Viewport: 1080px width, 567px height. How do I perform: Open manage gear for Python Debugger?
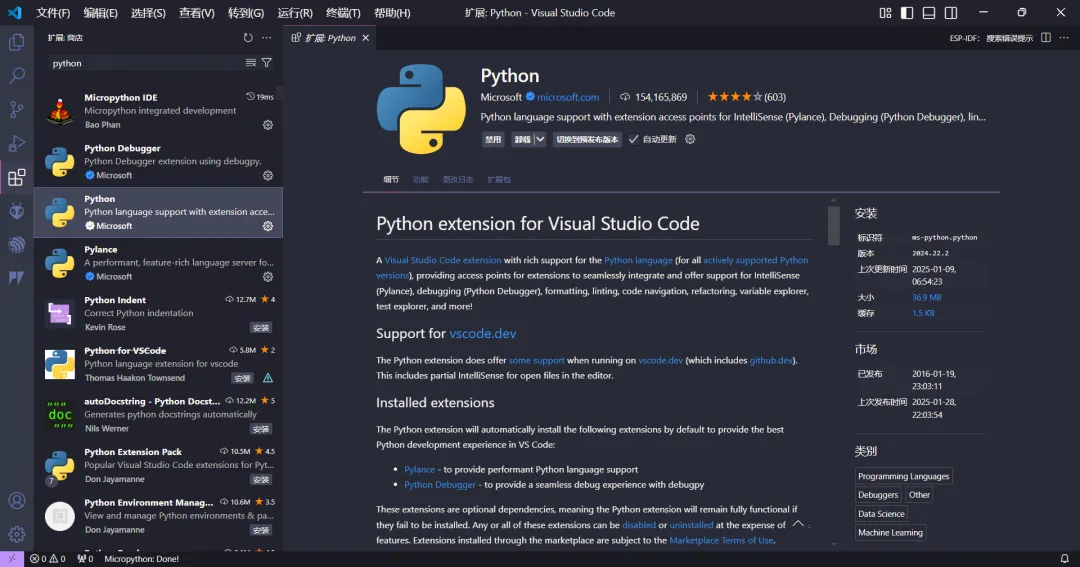click(268, 176)
